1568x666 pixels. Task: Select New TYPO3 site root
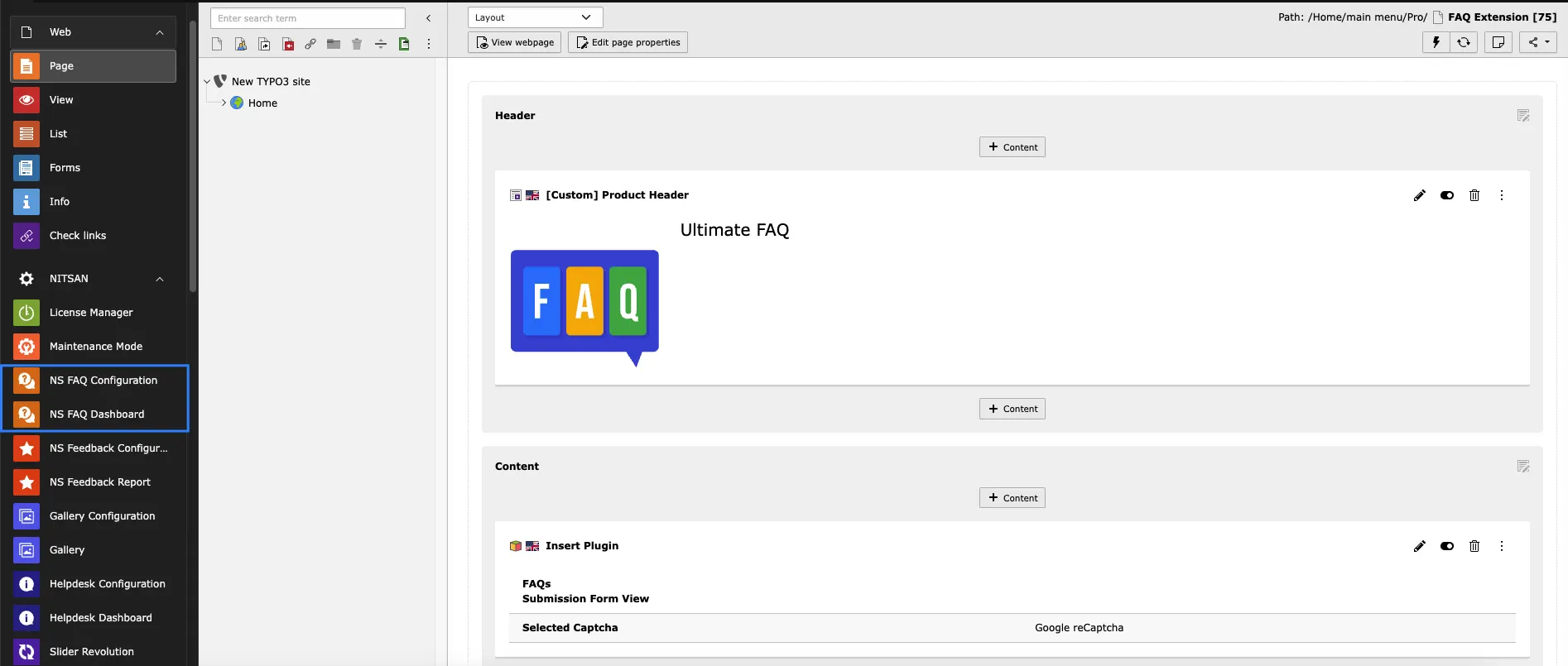[271, 82]
